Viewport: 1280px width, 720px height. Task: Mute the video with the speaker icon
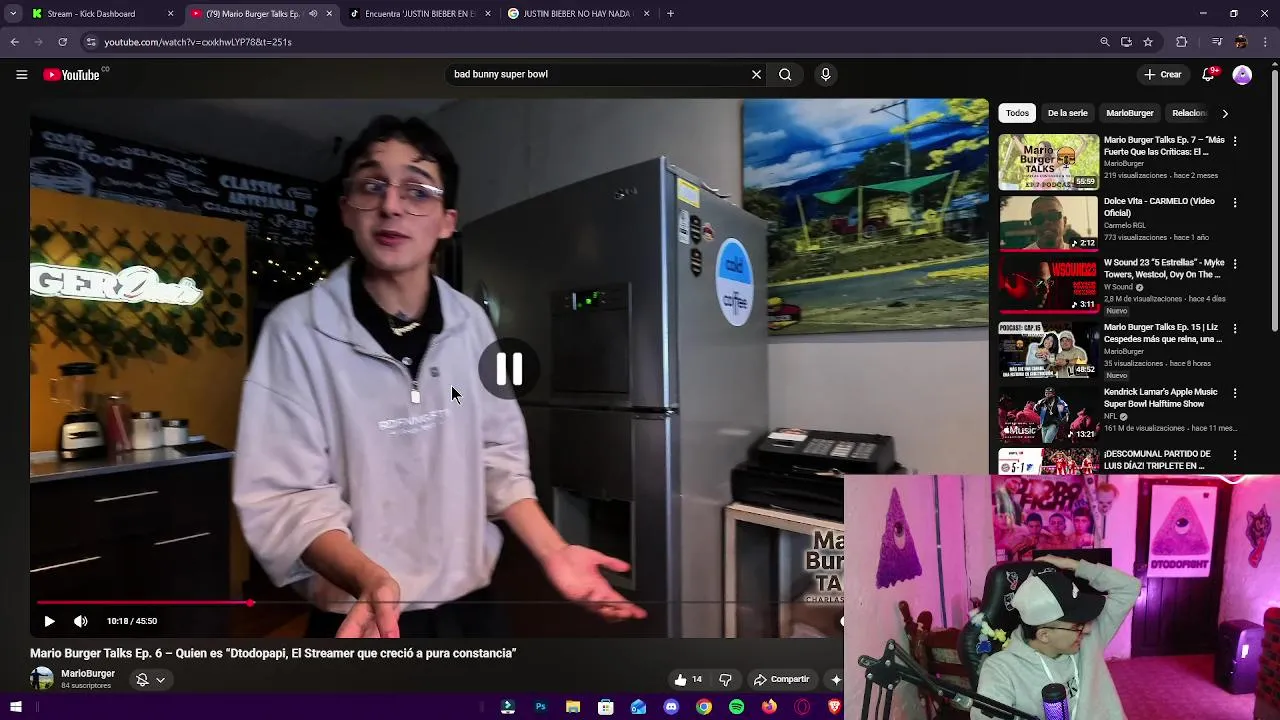(81, 621)
